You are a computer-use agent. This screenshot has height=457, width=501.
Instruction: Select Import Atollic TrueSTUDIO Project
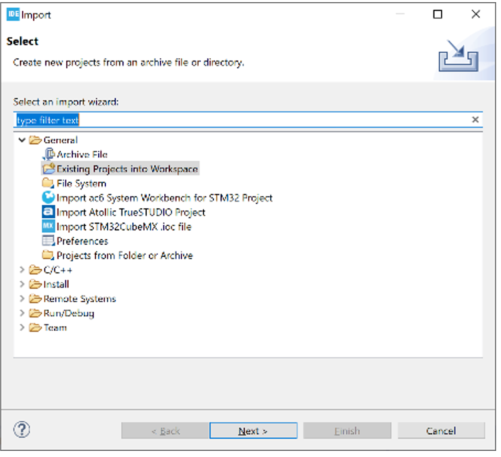[131, 212]
